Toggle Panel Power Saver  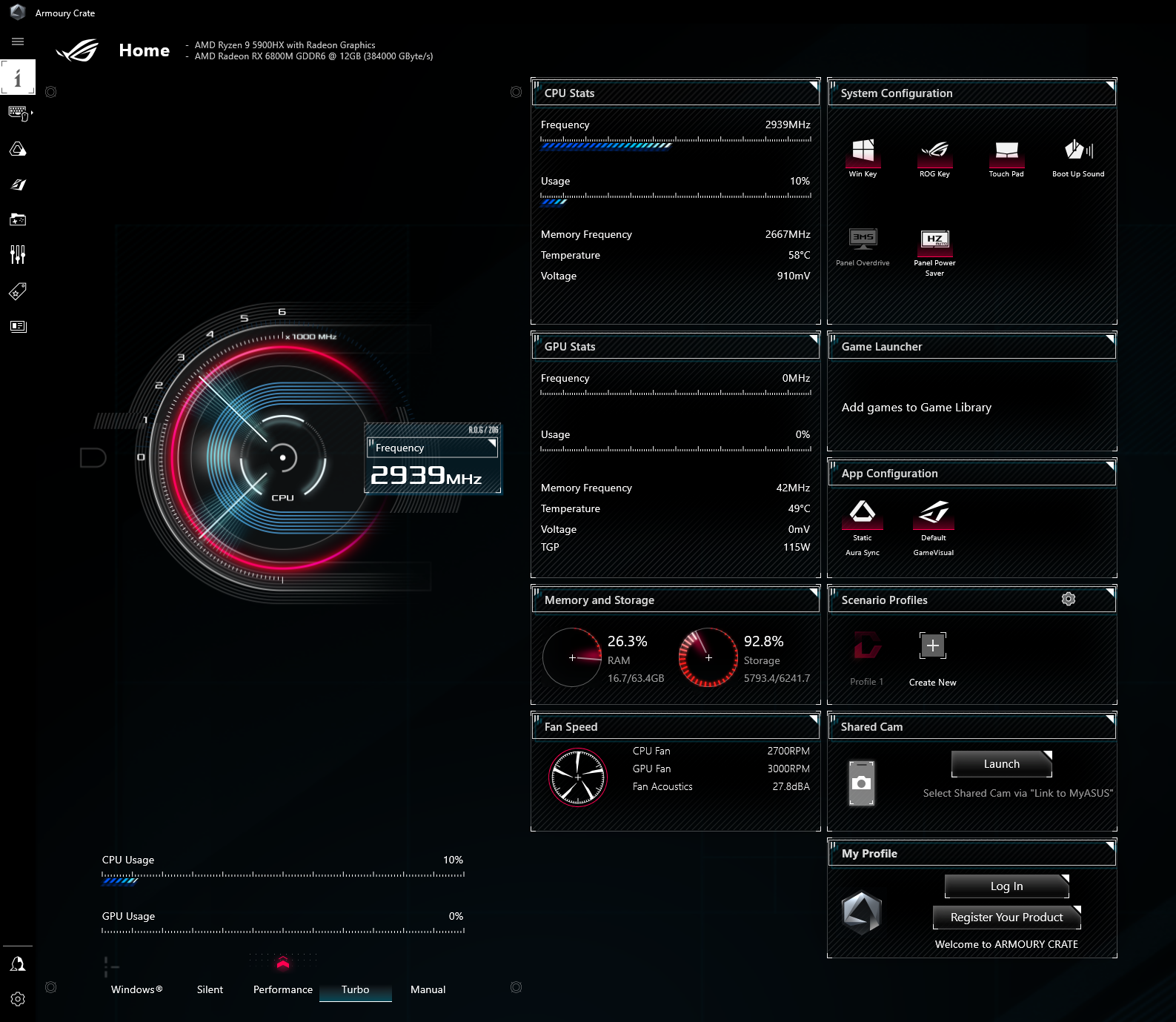click(934, 252)
